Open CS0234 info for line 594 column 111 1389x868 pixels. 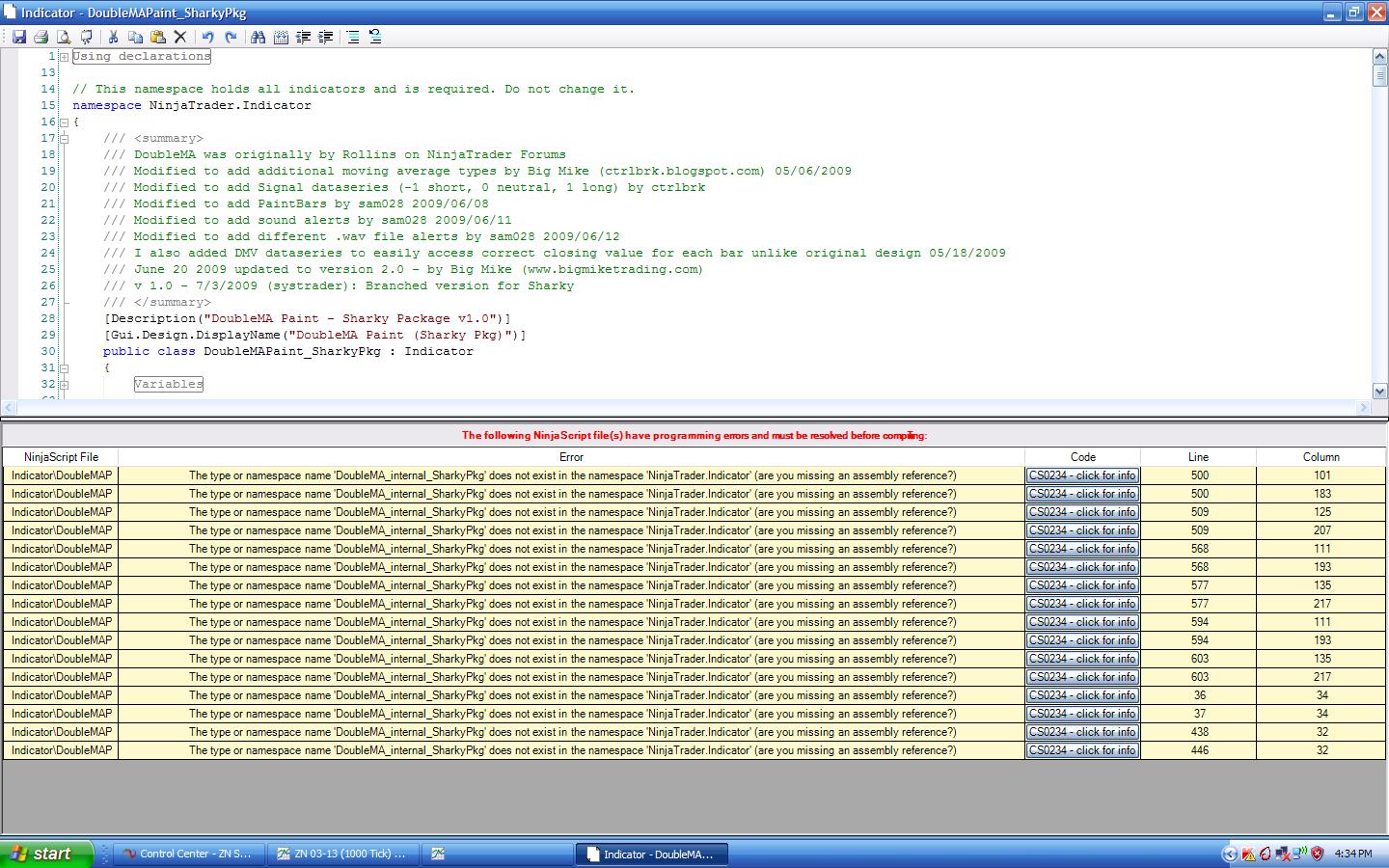(1082, 622)
